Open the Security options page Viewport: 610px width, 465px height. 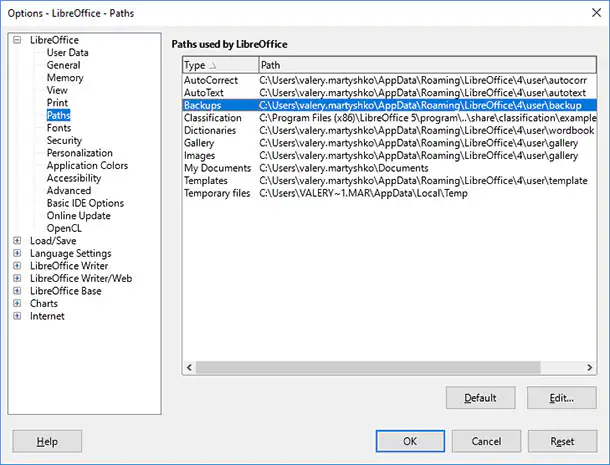coord(64,140)
